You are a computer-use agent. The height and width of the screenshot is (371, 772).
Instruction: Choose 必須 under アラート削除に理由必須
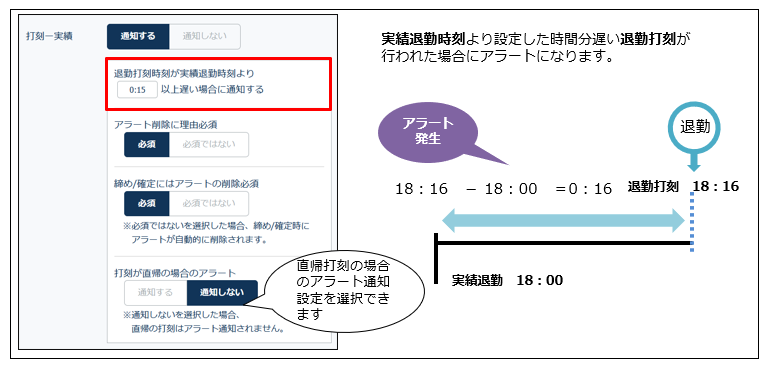tap(147, 145)
